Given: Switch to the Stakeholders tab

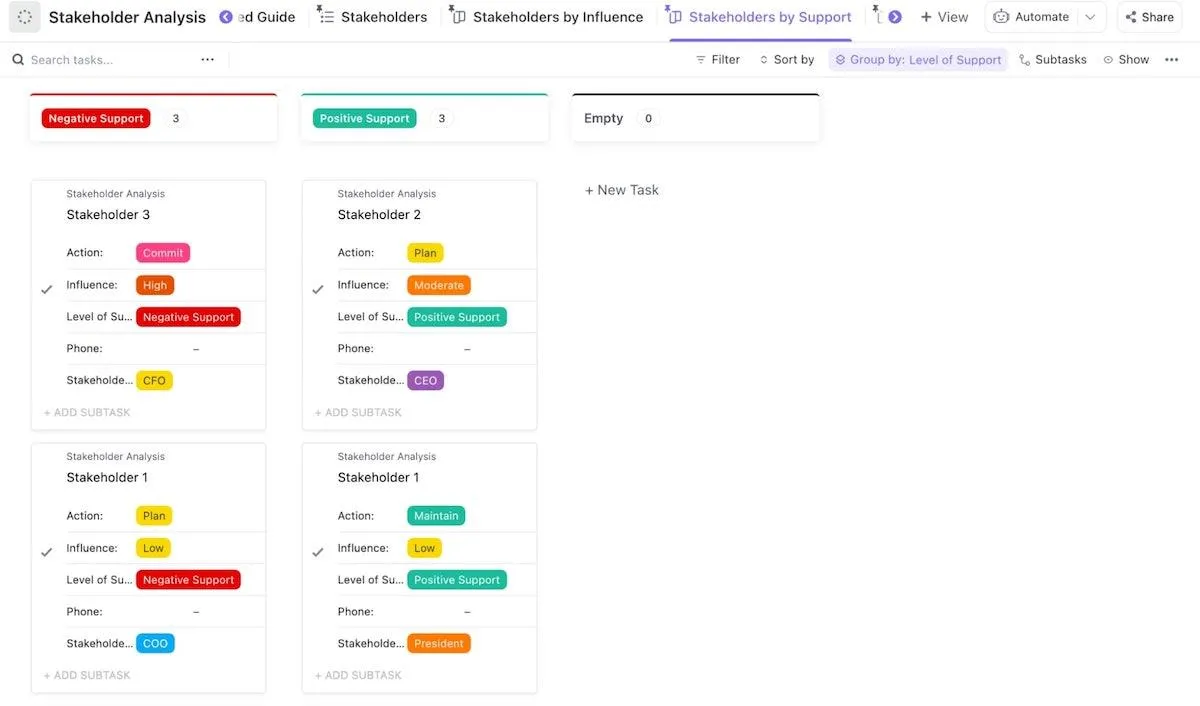Looking at the screenshot, I should coord(372,17).
